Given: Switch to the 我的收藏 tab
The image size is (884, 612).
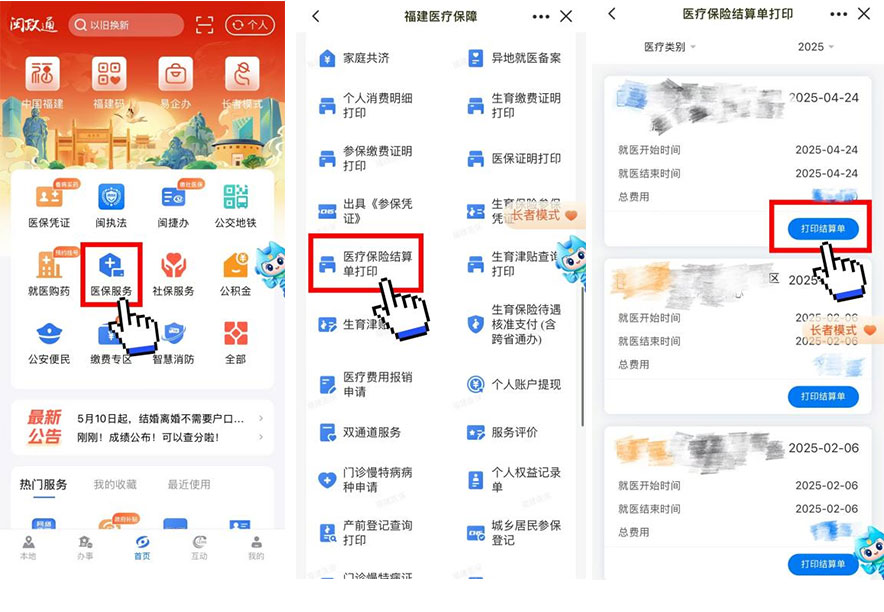Looking at the screenshot, I should tap(115, 485).
